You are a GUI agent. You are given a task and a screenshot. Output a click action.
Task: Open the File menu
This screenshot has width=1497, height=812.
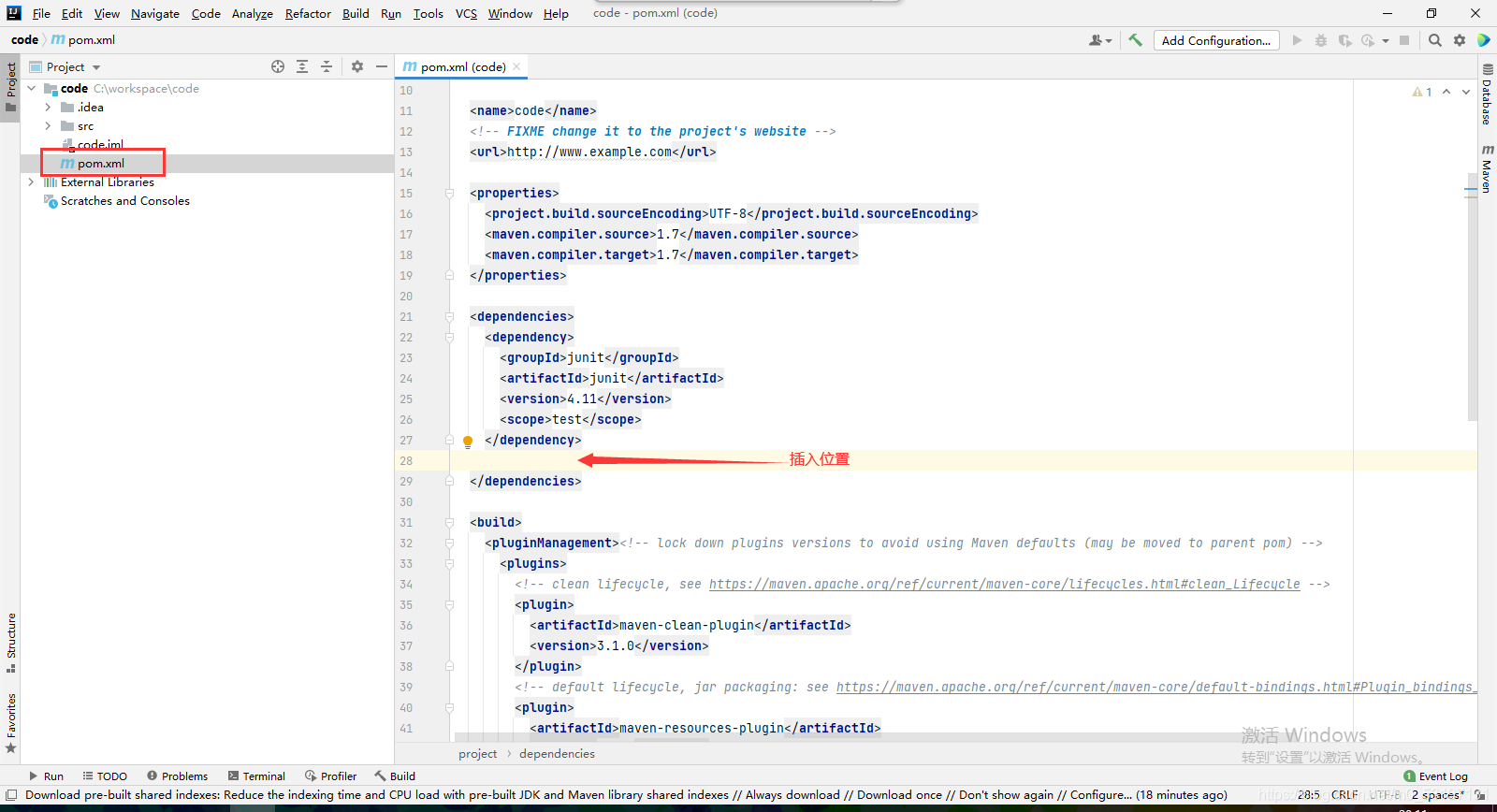41,13
